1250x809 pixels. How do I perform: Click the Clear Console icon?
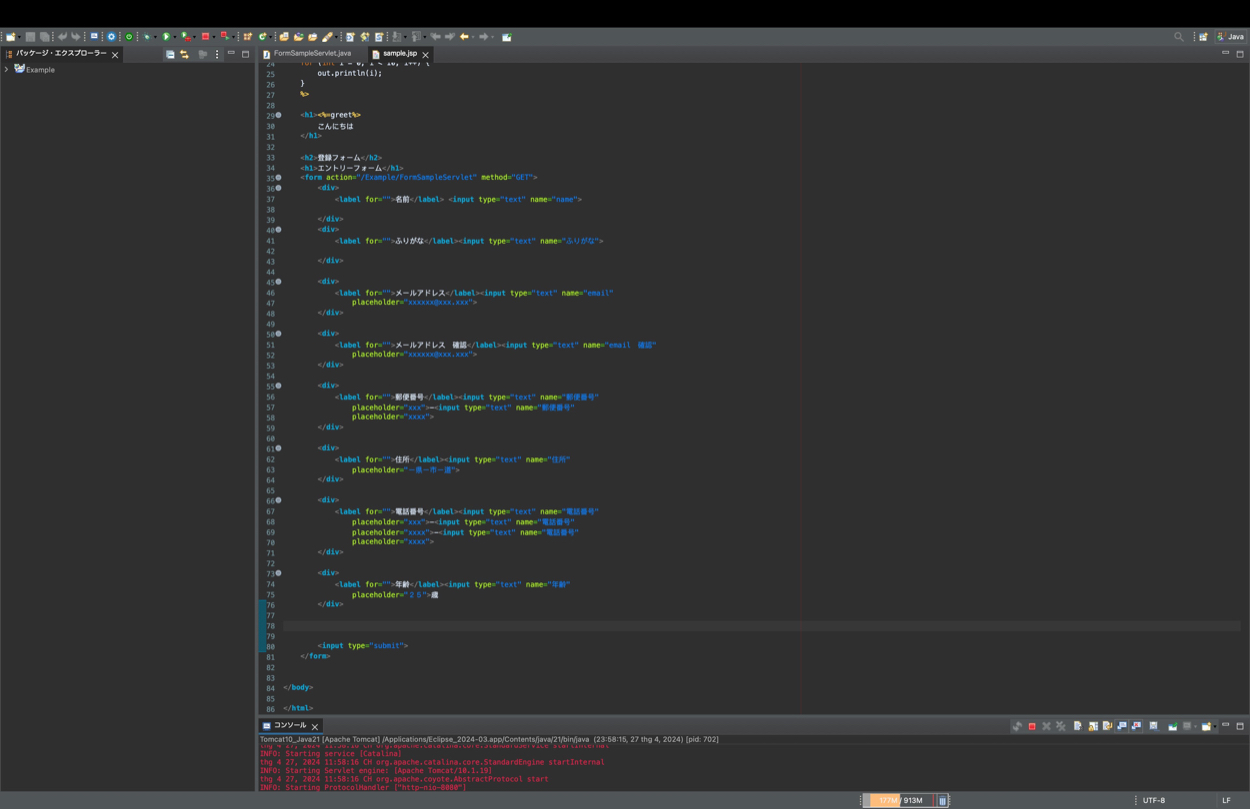pos(1077,726)
